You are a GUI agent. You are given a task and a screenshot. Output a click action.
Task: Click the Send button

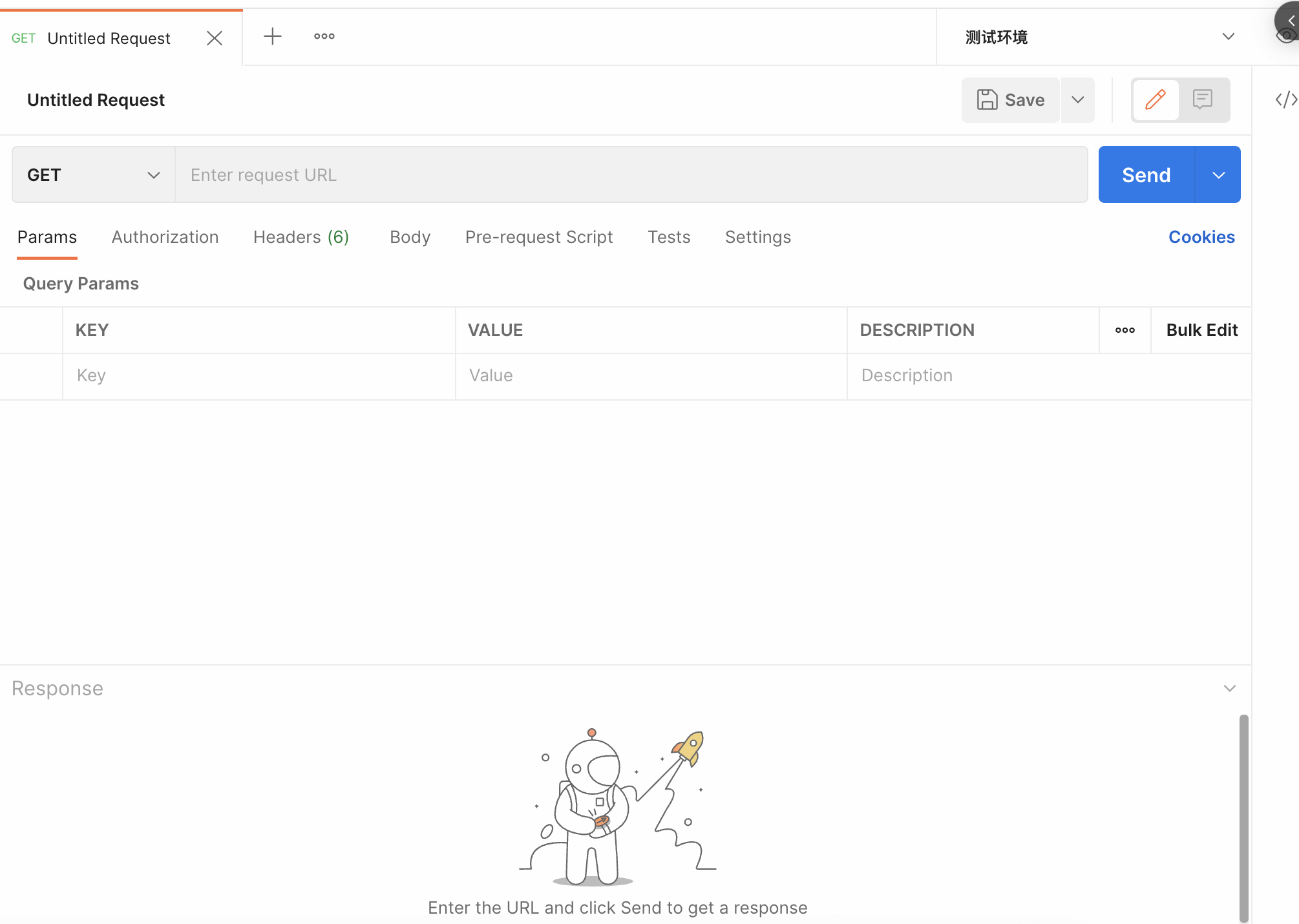[x=1146, y=175]
